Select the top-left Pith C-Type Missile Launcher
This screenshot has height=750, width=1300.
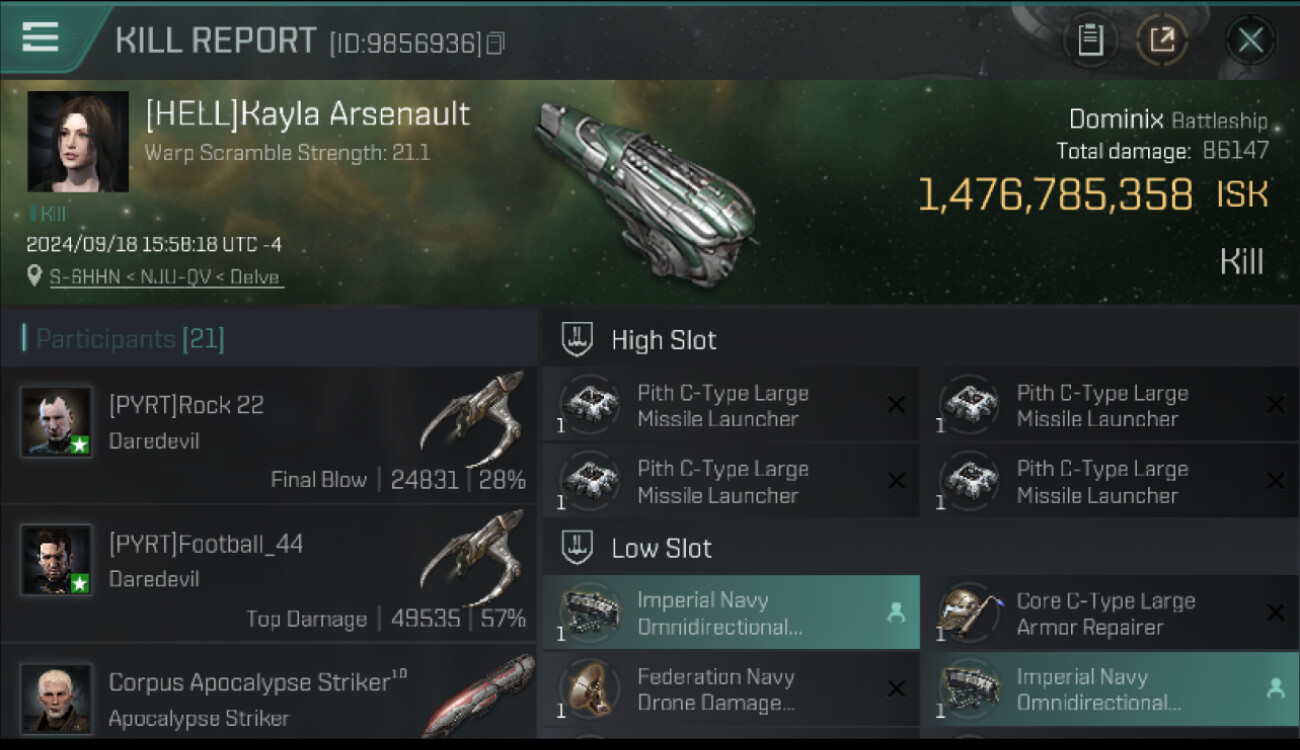pyautogui.click(x=722, y=405)
